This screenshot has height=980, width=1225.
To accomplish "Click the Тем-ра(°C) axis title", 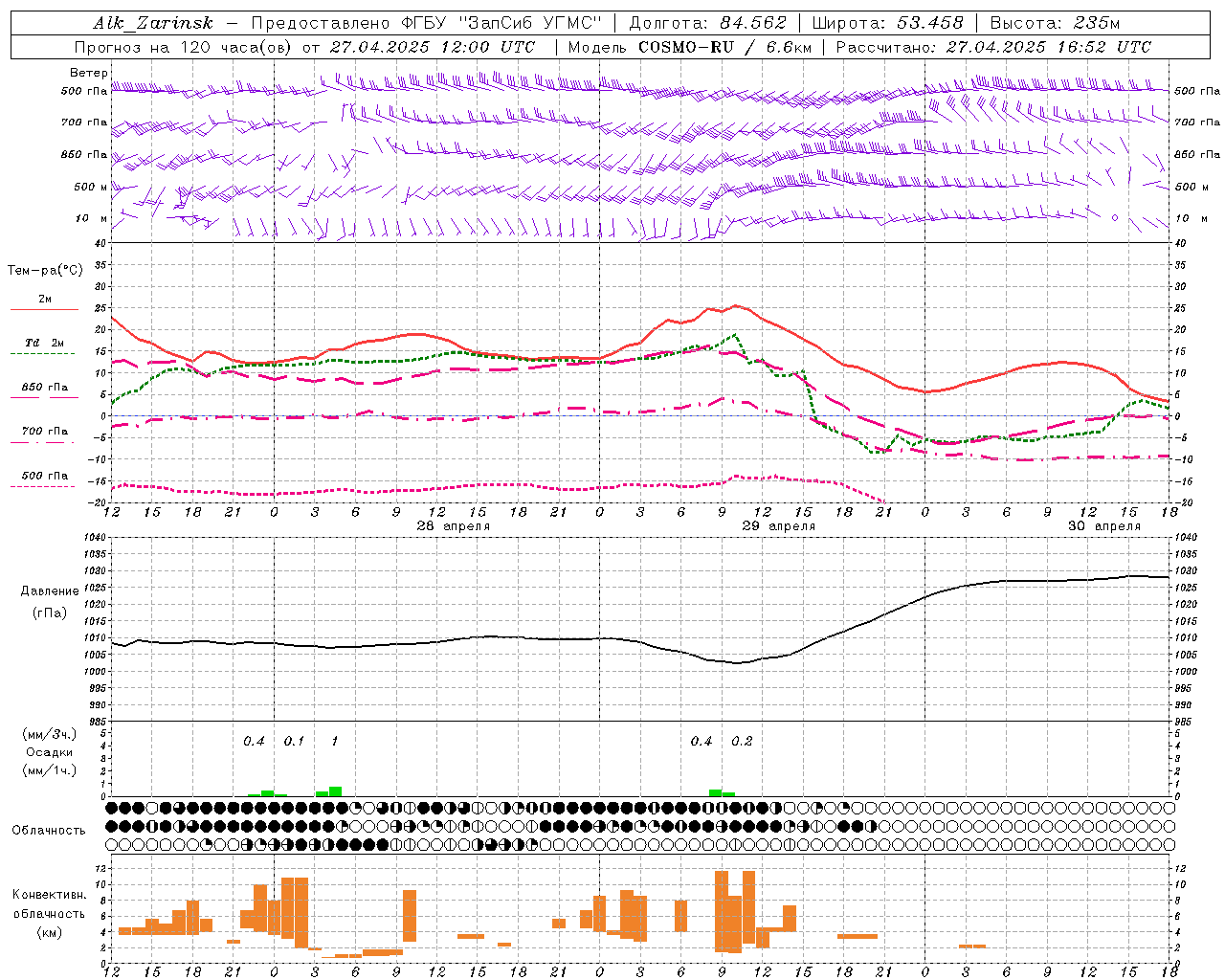I will coord(45,271).
